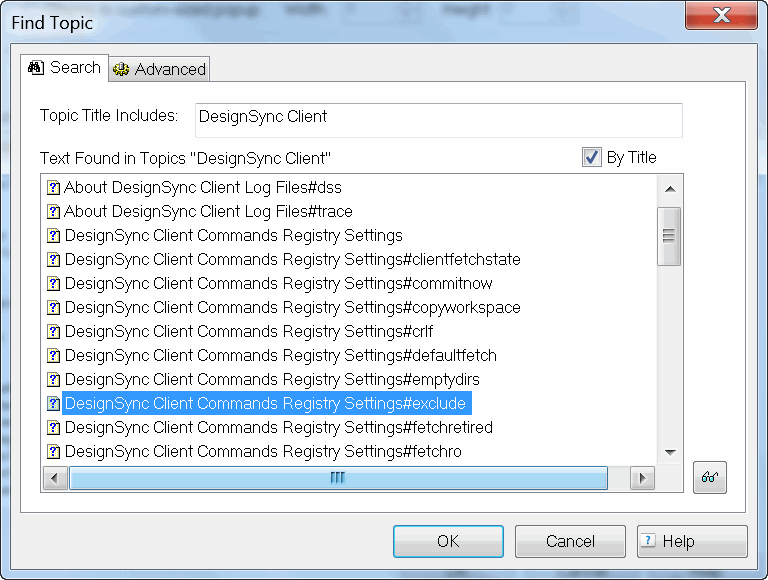Select the 'Settings#fetchretired' topic
This screenshot has height=580, width=768.
(279, 428)
